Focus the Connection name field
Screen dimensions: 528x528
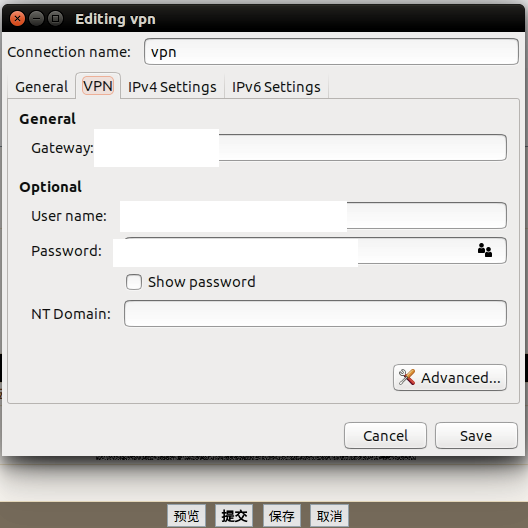(331, 52)
